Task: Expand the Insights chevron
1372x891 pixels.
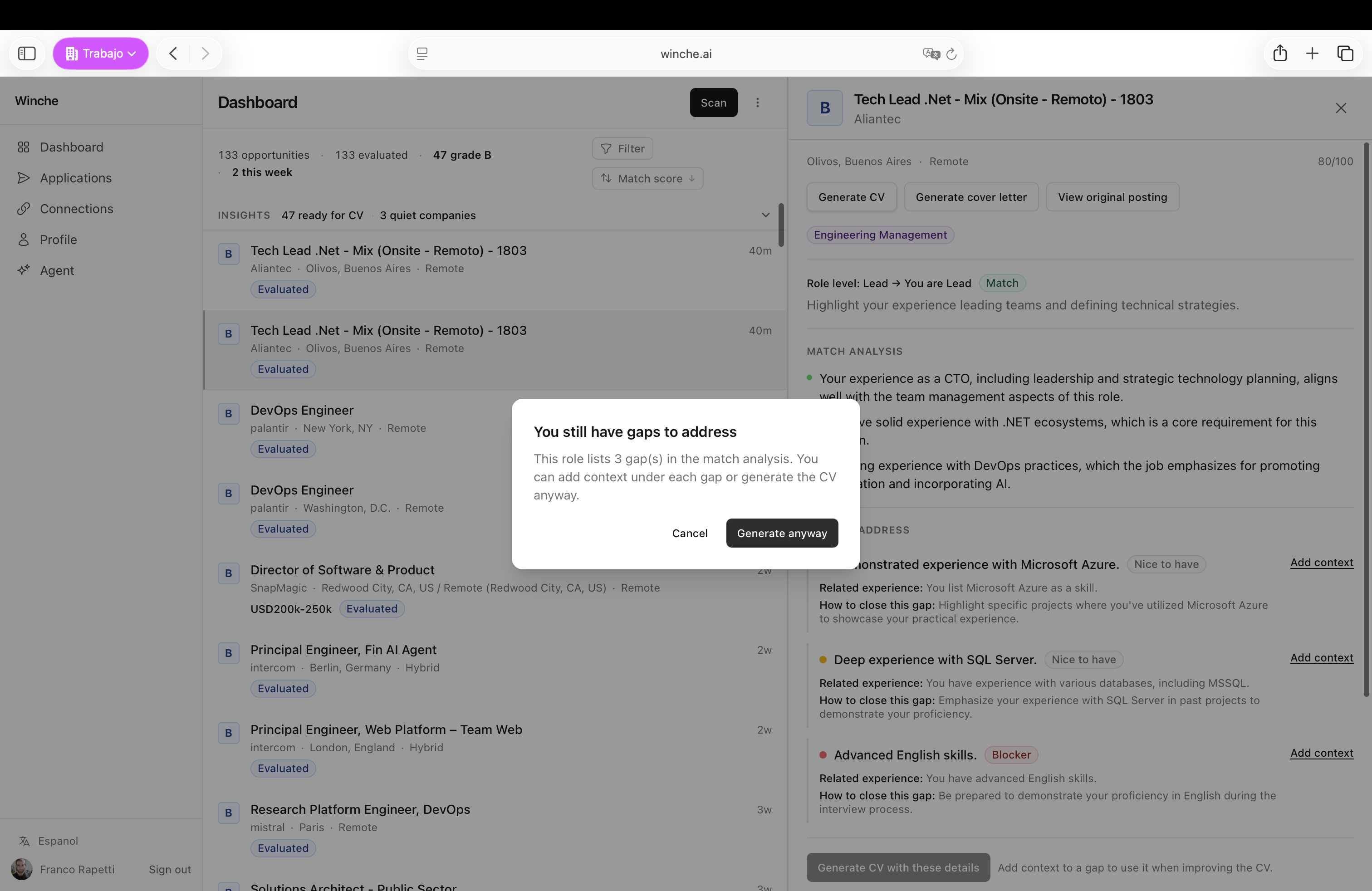Action: tap(765, 215)
